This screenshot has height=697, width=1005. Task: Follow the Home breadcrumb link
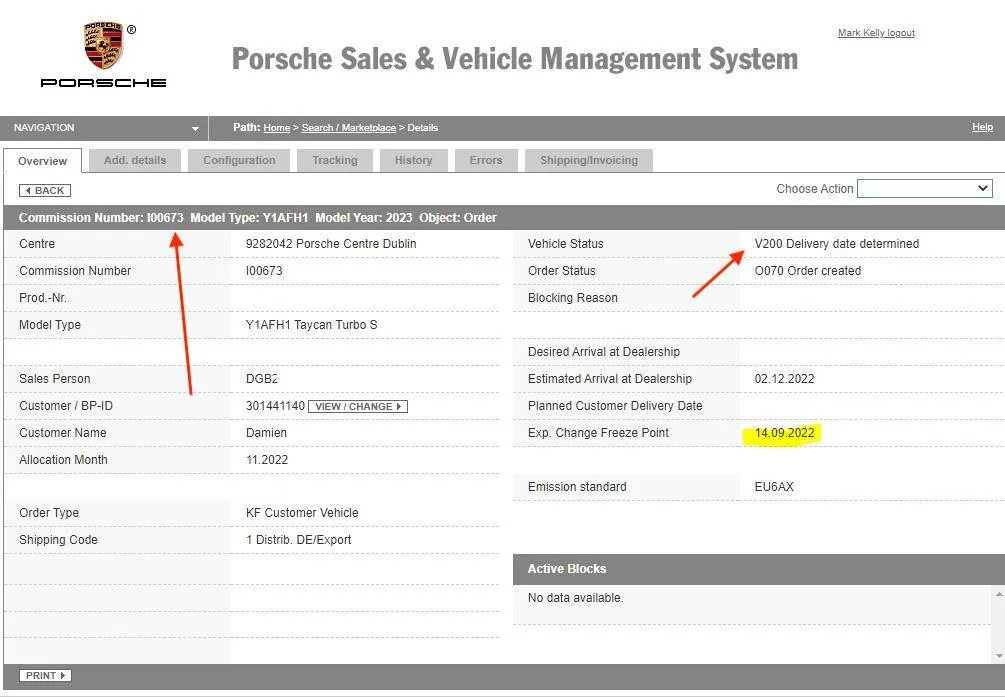click(277, 128)
